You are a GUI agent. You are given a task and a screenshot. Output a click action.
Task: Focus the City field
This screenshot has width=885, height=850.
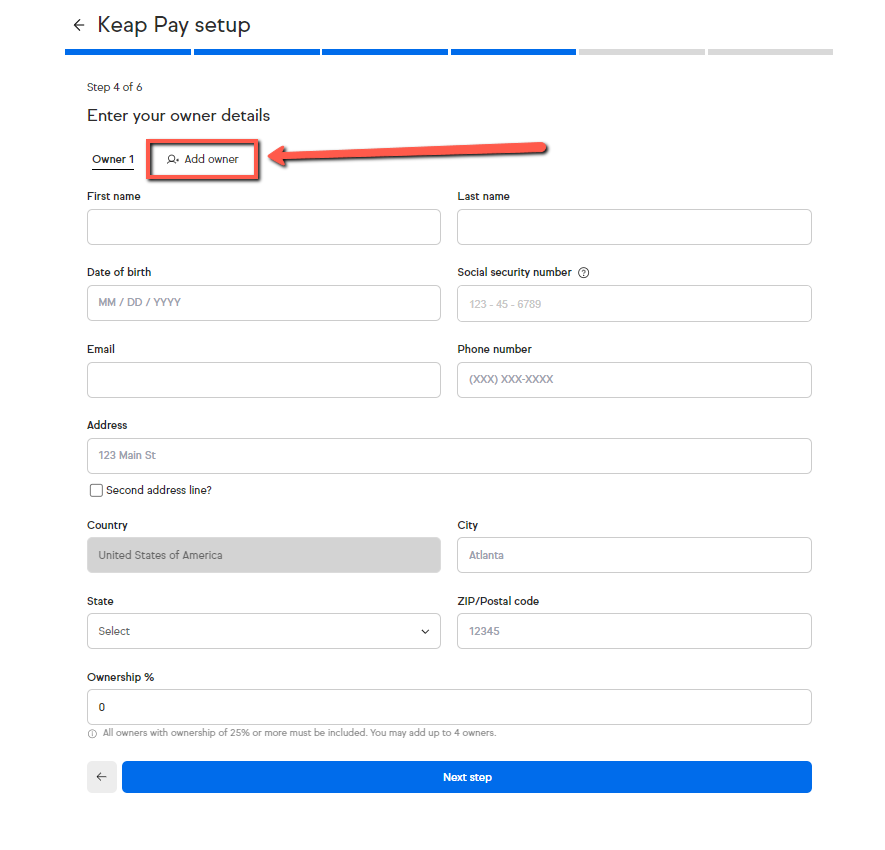(x=634, y=555)
